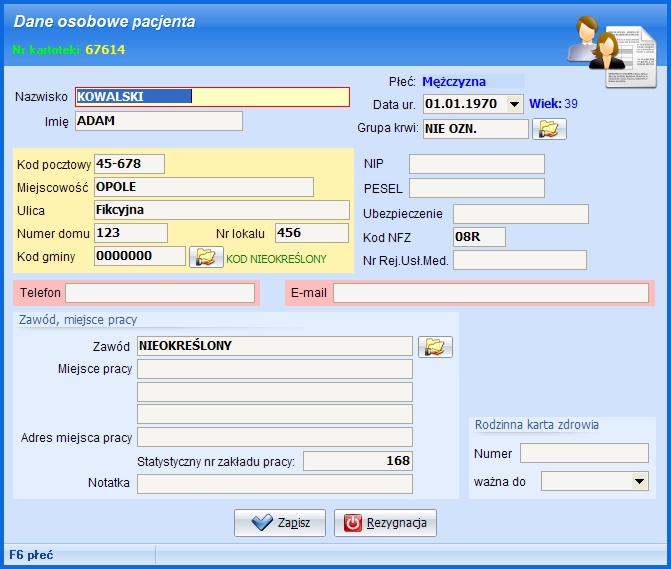The width and height of the screenshot is (671, 569).
Task: Focus the Telefon input field
Action: pyautogui.click(x=160, y=293)
